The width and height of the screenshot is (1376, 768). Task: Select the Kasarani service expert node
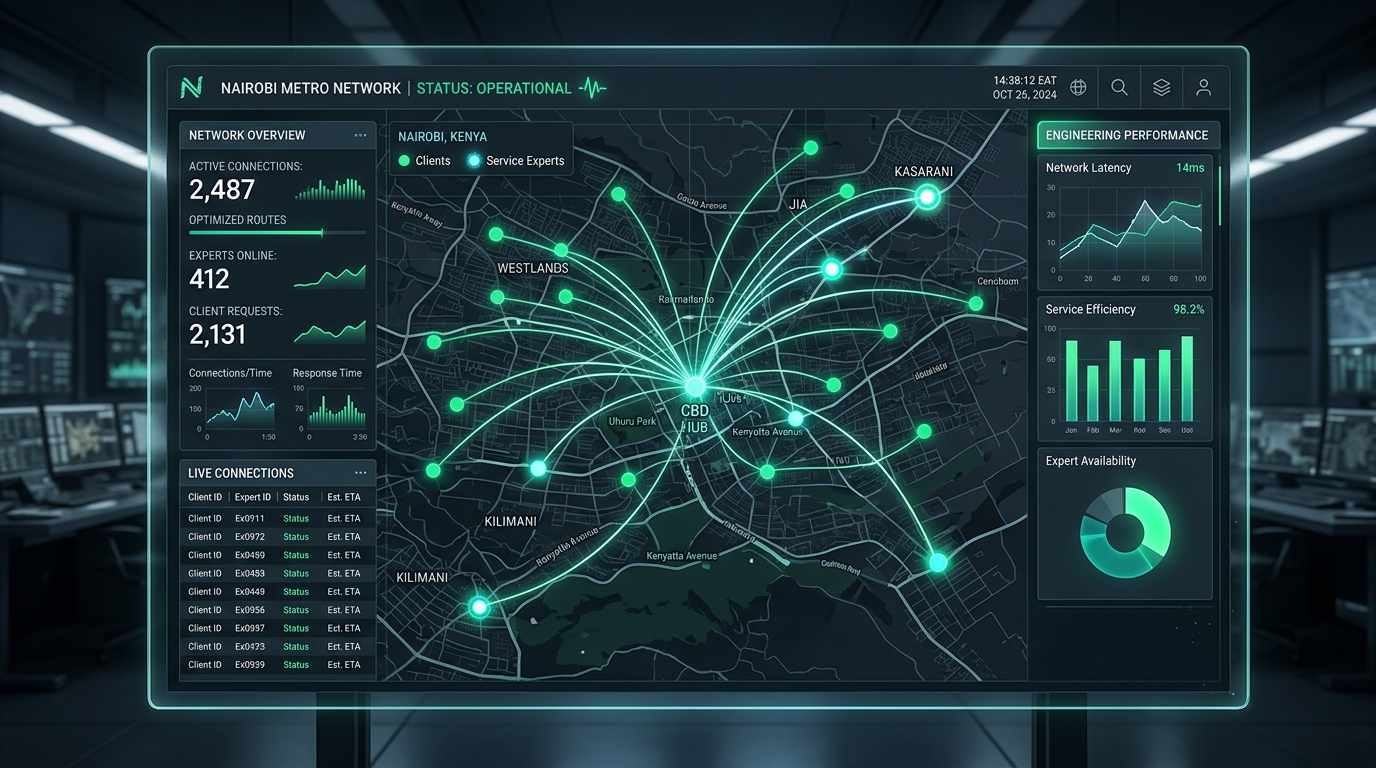[x=927, y=198]
